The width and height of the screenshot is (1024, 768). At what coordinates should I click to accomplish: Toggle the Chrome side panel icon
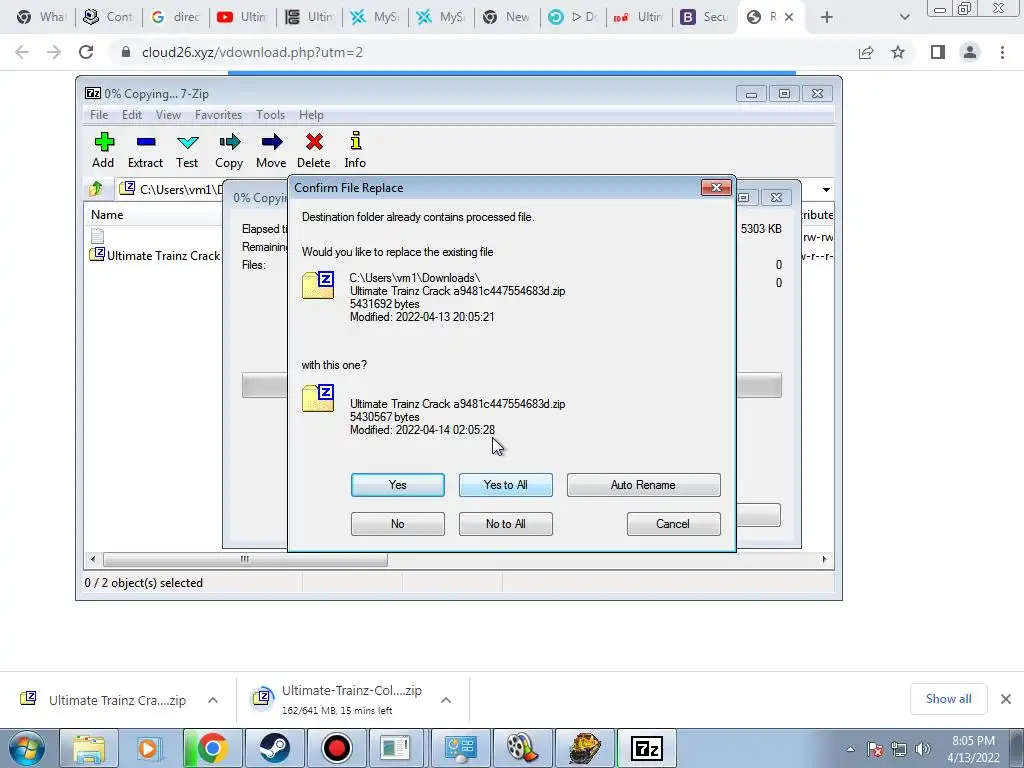(x=938, y=52)
